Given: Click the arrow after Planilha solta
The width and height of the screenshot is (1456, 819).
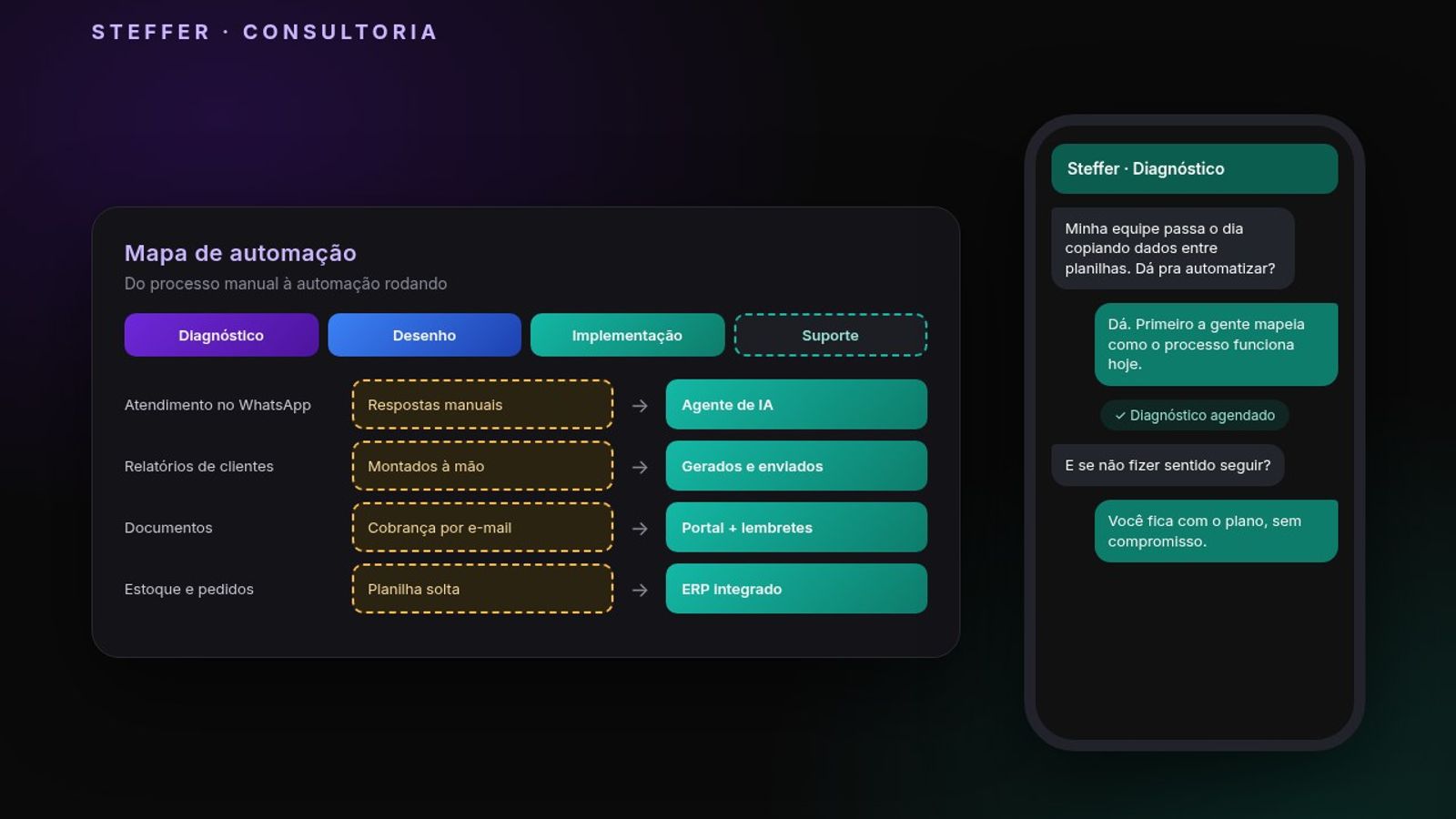Looking at the screenshot, I should tap(640, 590).
